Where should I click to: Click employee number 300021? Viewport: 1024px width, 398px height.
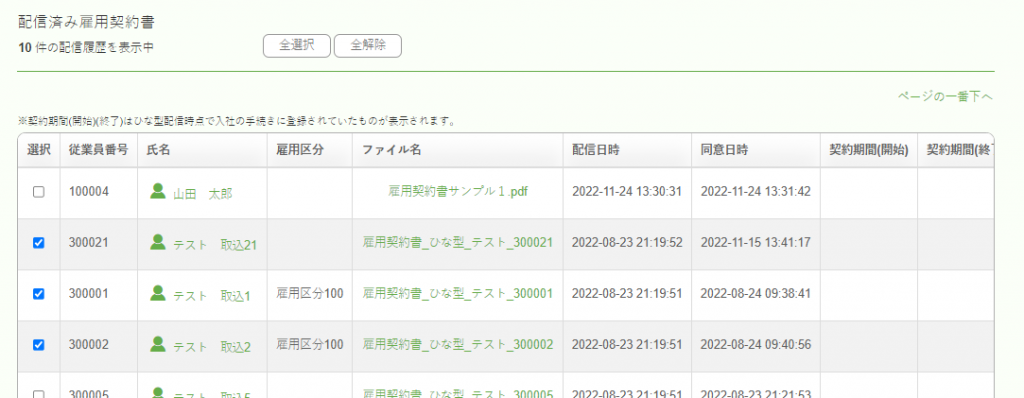(x=88, y=242)
